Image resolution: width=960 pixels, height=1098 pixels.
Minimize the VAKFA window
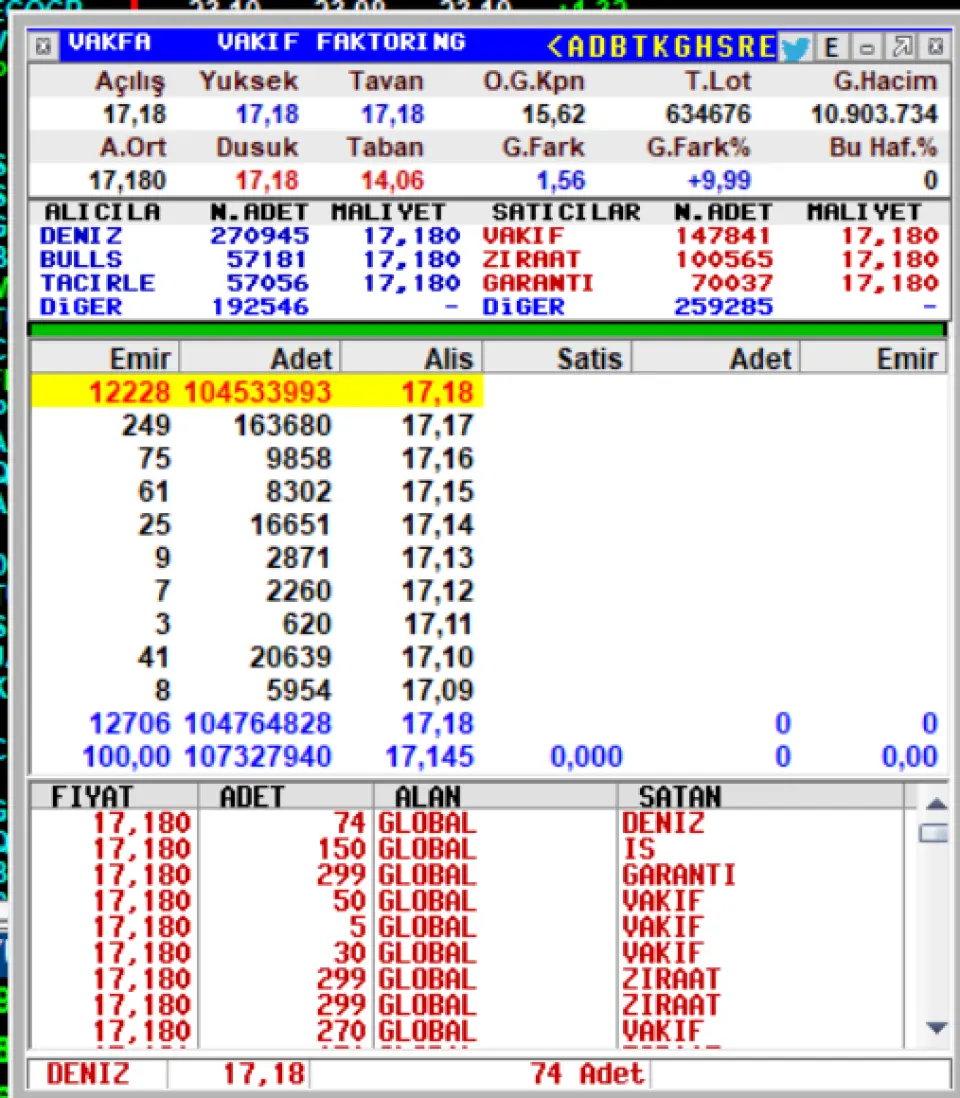tap(867, 47)
